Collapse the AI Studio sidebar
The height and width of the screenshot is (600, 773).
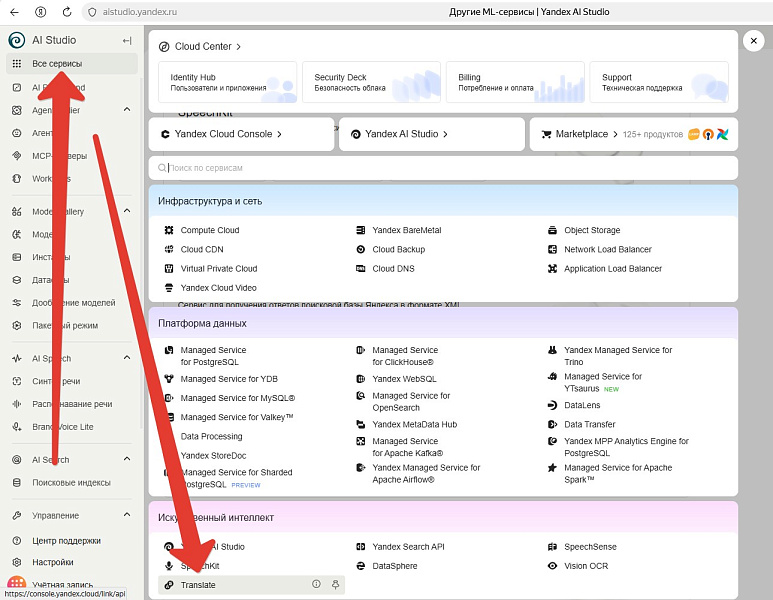pyautogui.click(x=127, y=40)
